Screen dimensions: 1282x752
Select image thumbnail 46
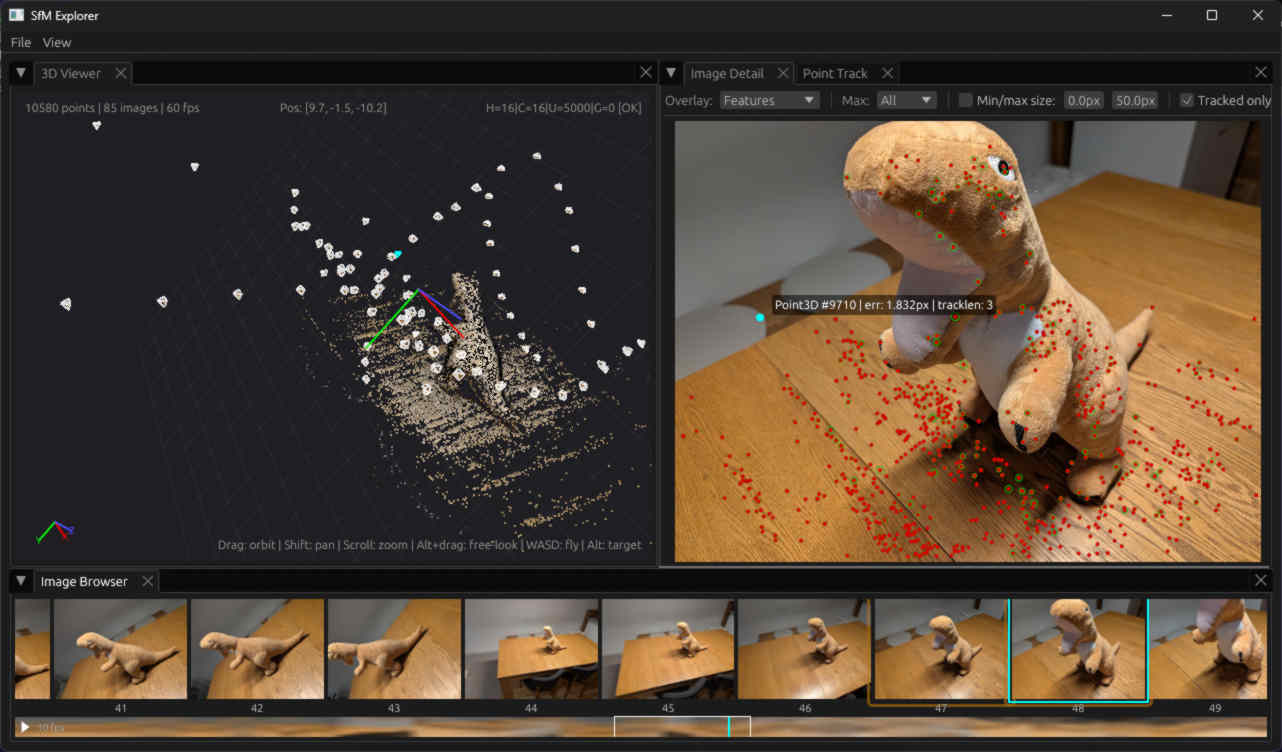coord(805,649)
